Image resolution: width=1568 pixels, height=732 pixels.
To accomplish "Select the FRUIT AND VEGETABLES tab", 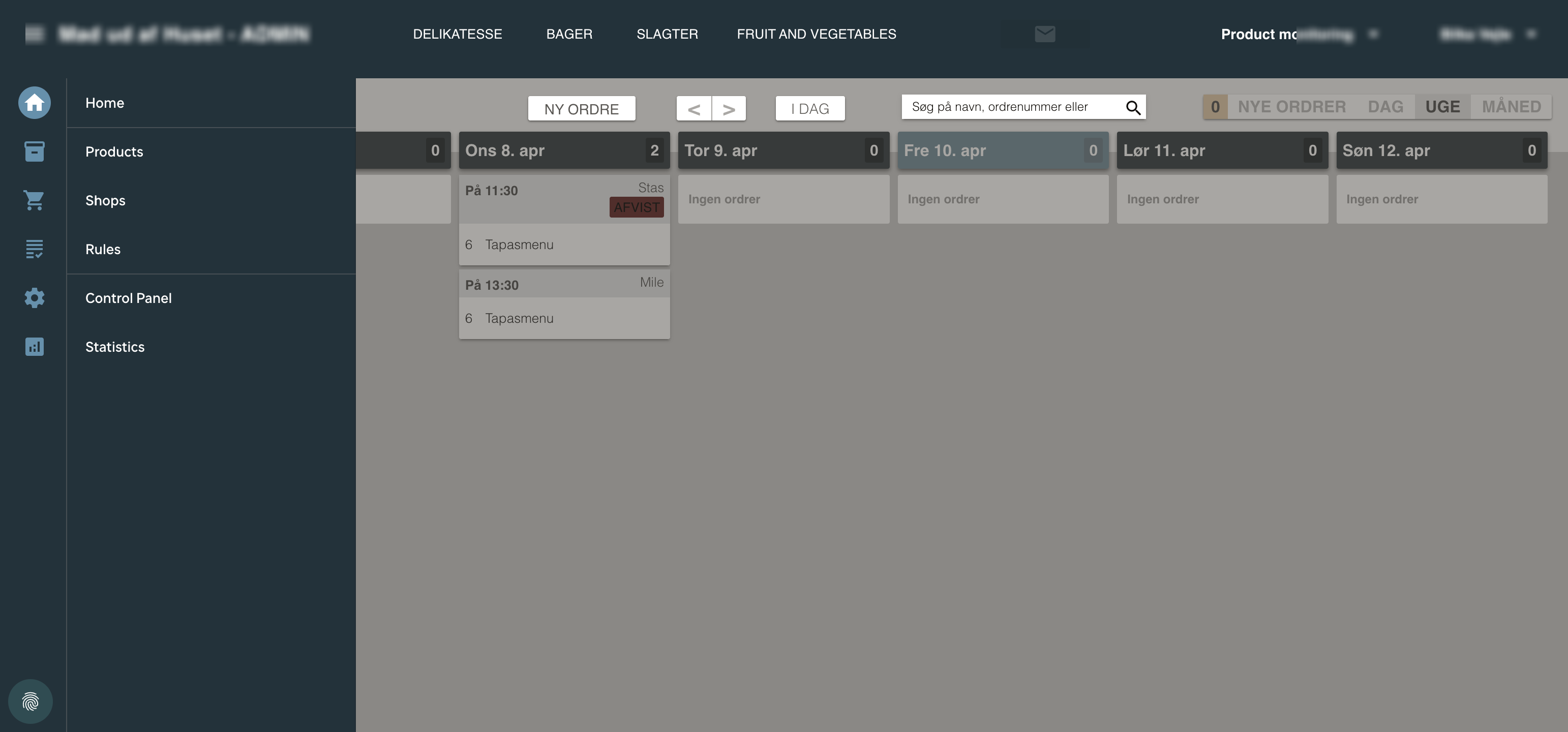I will tap(816, 34).
